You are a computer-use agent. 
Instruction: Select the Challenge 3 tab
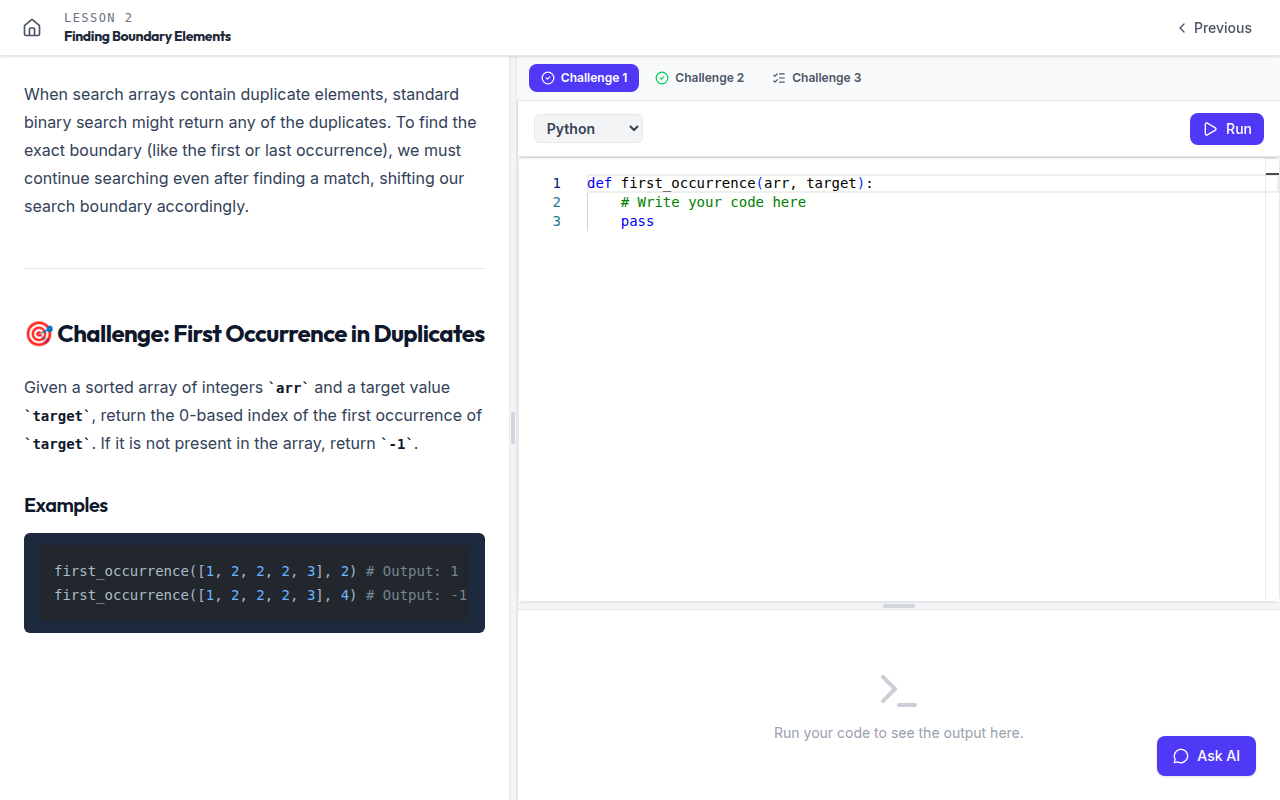click(817, 78)
